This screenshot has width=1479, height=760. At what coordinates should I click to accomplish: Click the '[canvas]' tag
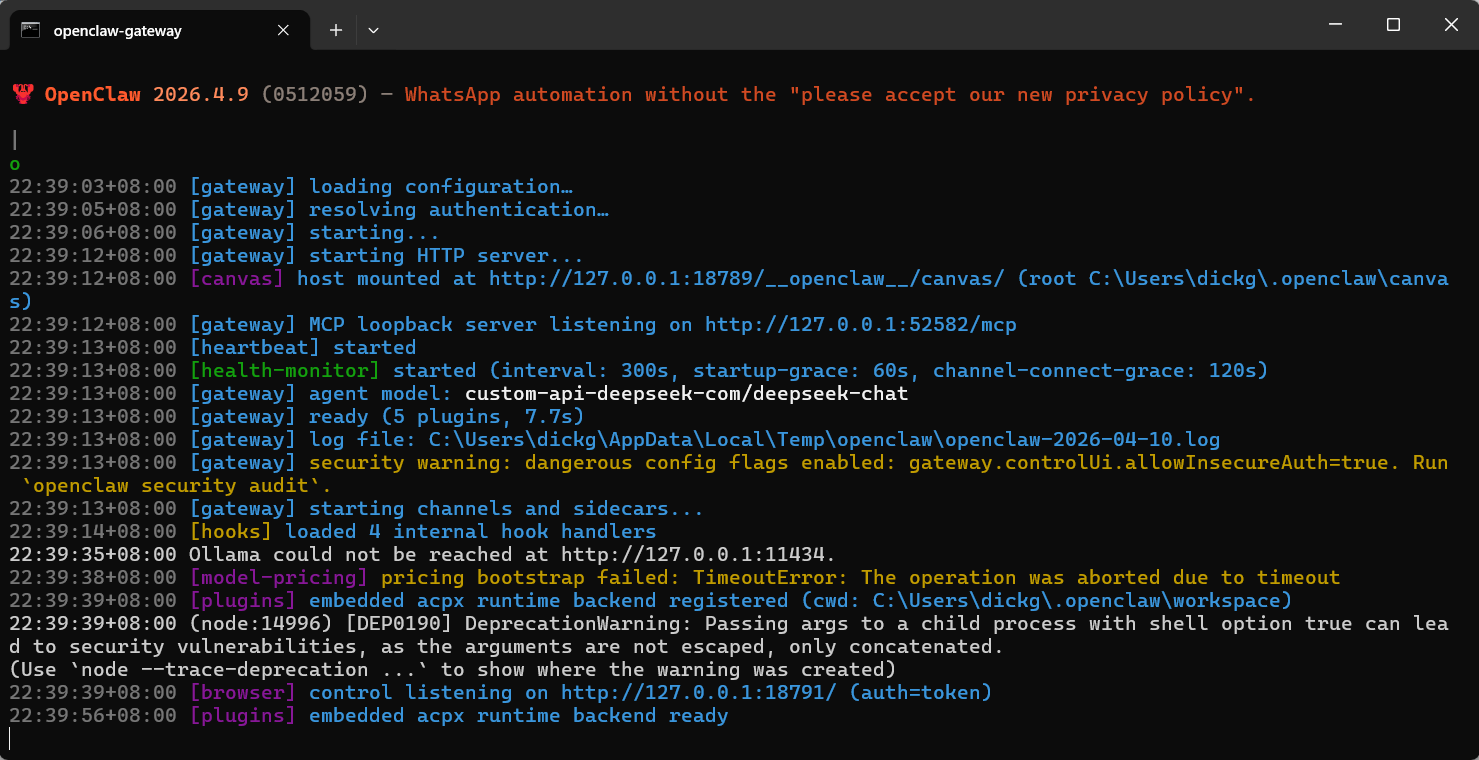[x=236, y=279]
